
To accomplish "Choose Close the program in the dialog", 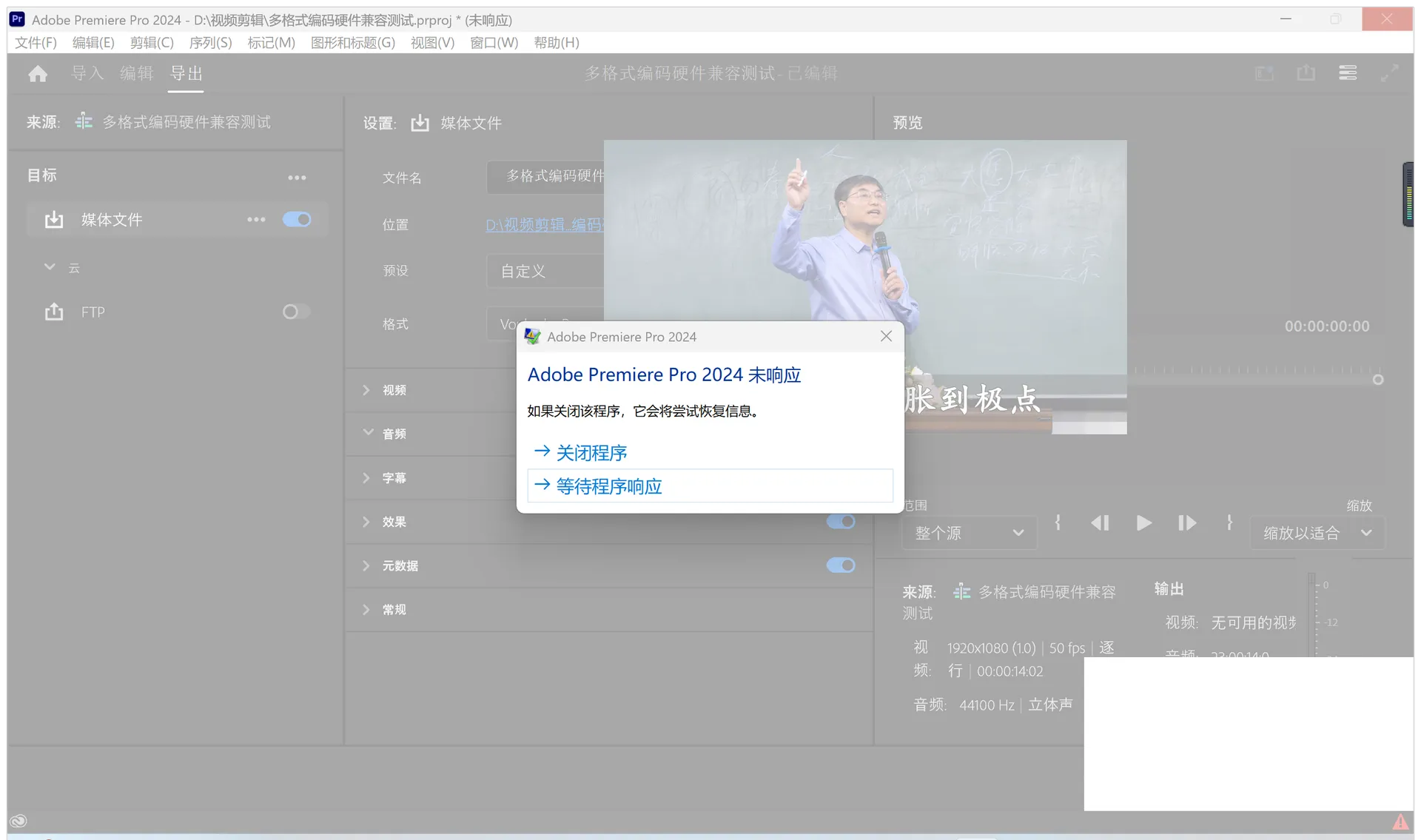I will click(591, 452).
